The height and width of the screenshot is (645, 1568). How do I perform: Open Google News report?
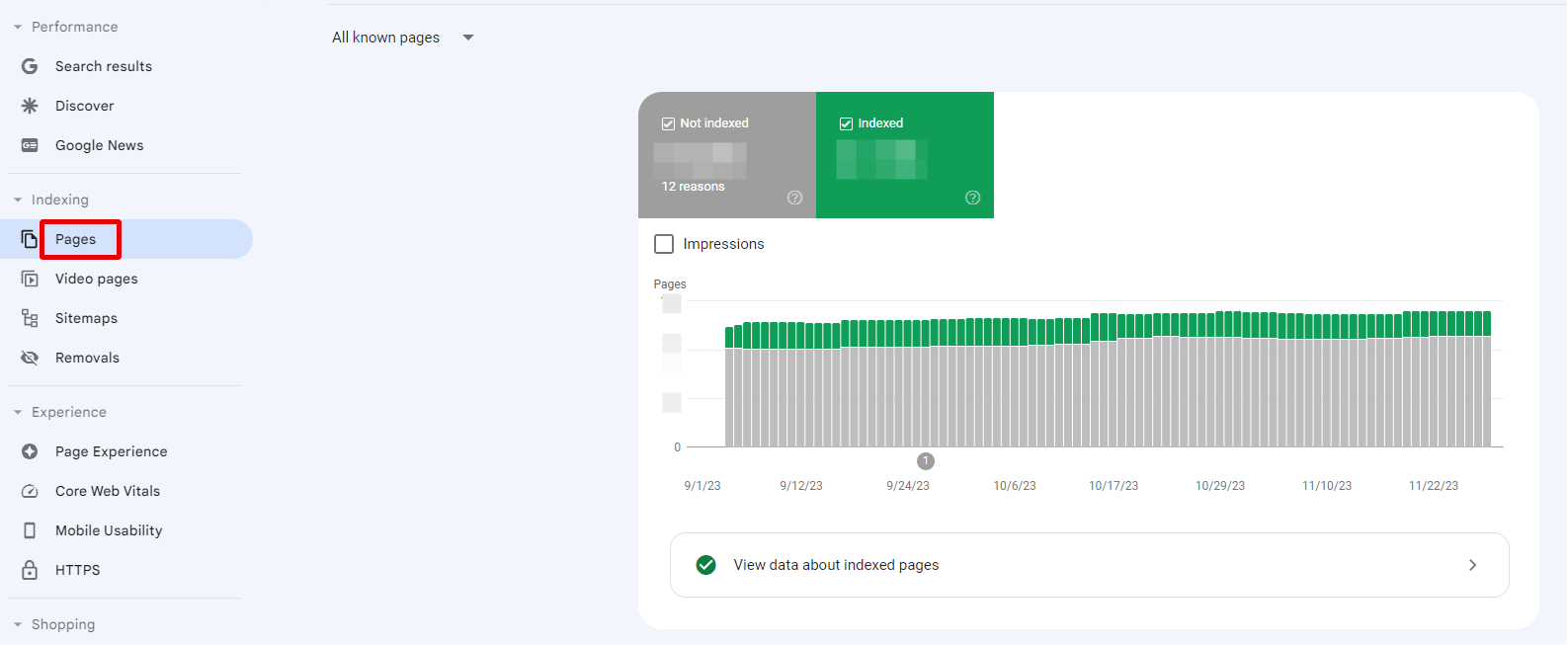pos(99,145)
